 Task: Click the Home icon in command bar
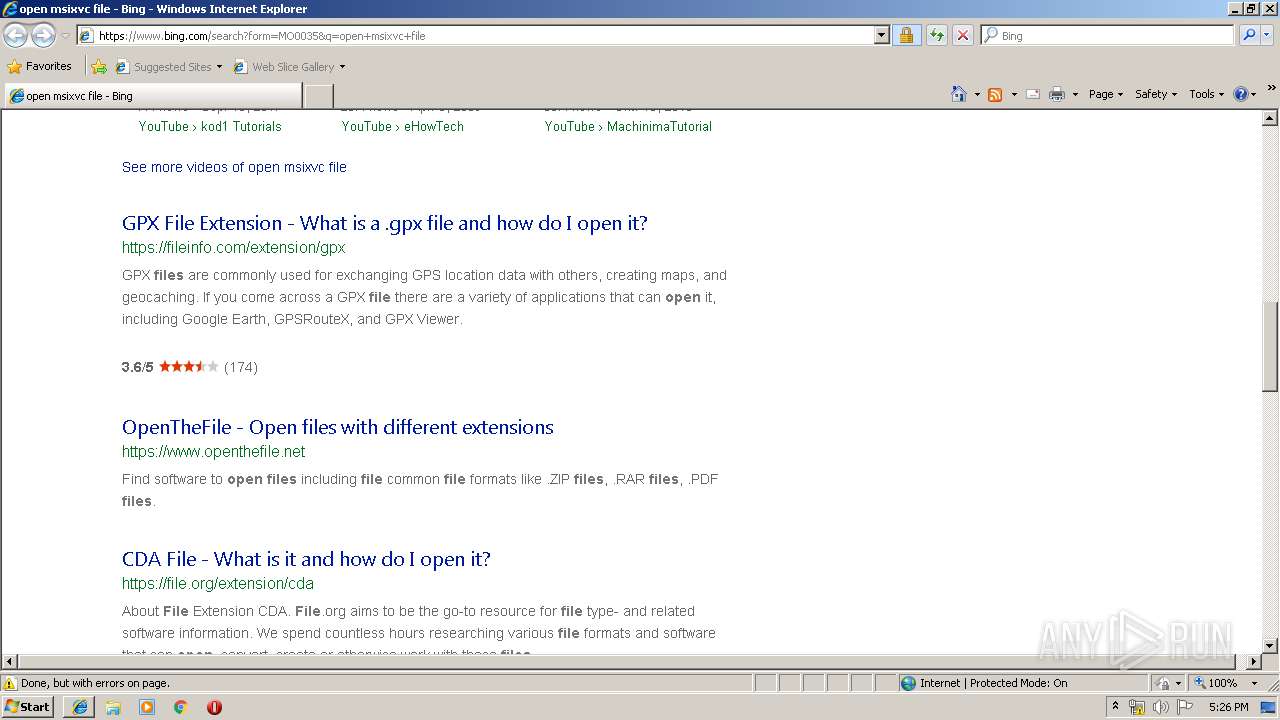tap(958, 94)
